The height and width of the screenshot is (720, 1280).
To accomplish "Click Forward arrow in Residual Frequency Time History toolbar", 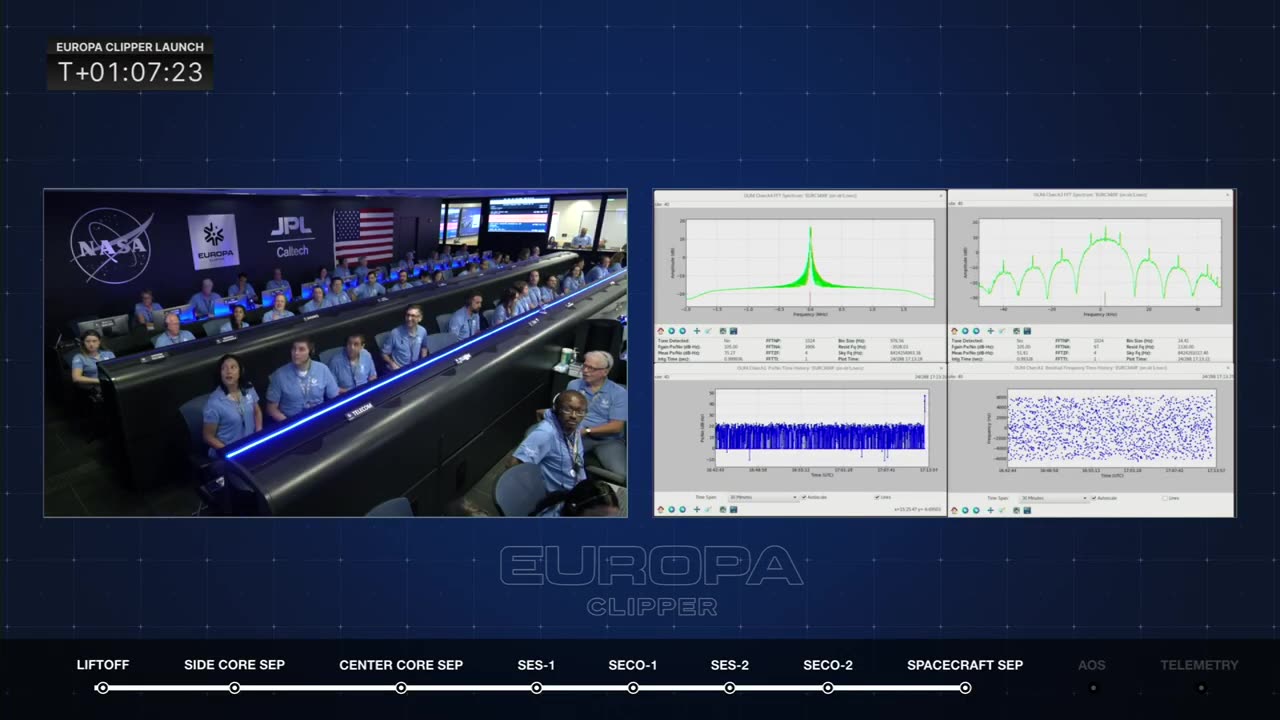I will (976, 510).
